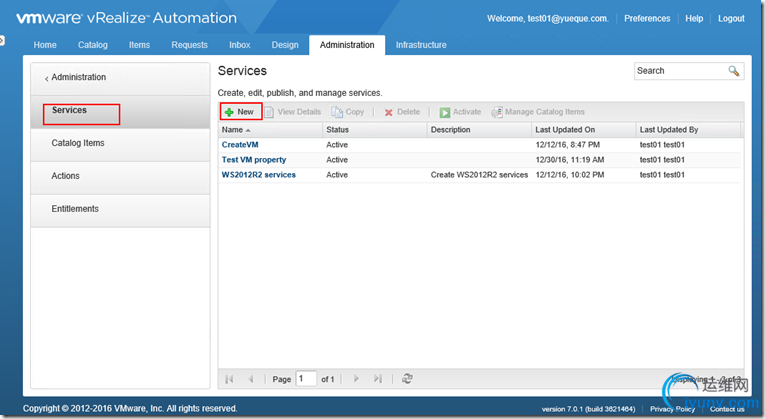Click the Logout link
This screenshot has width=765, height=419.
pyautogui.click(x=731, y=19)
